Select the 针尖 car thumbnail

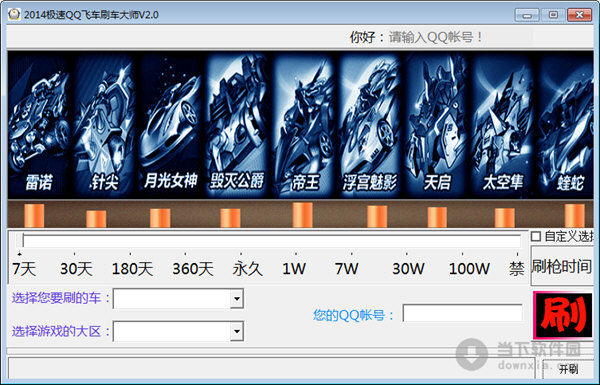click(x=104, y=124)
